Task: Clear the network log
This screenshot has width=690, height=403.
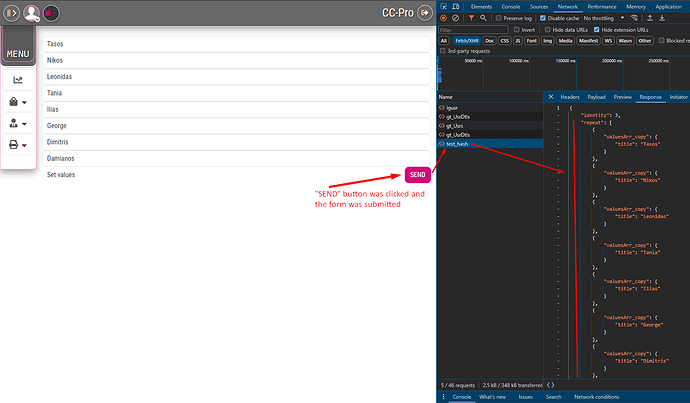Action: click(x=455, y=18)
